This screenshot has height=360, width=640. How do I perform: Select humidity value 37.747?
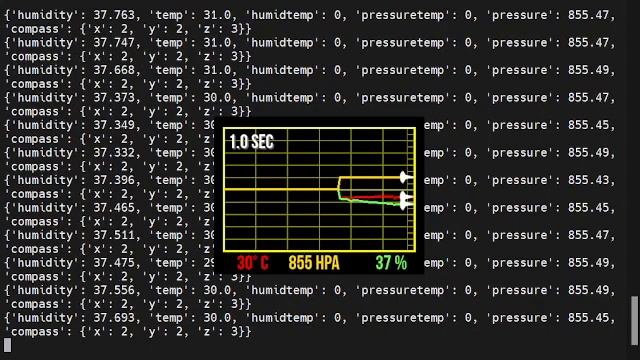[114, 42]
